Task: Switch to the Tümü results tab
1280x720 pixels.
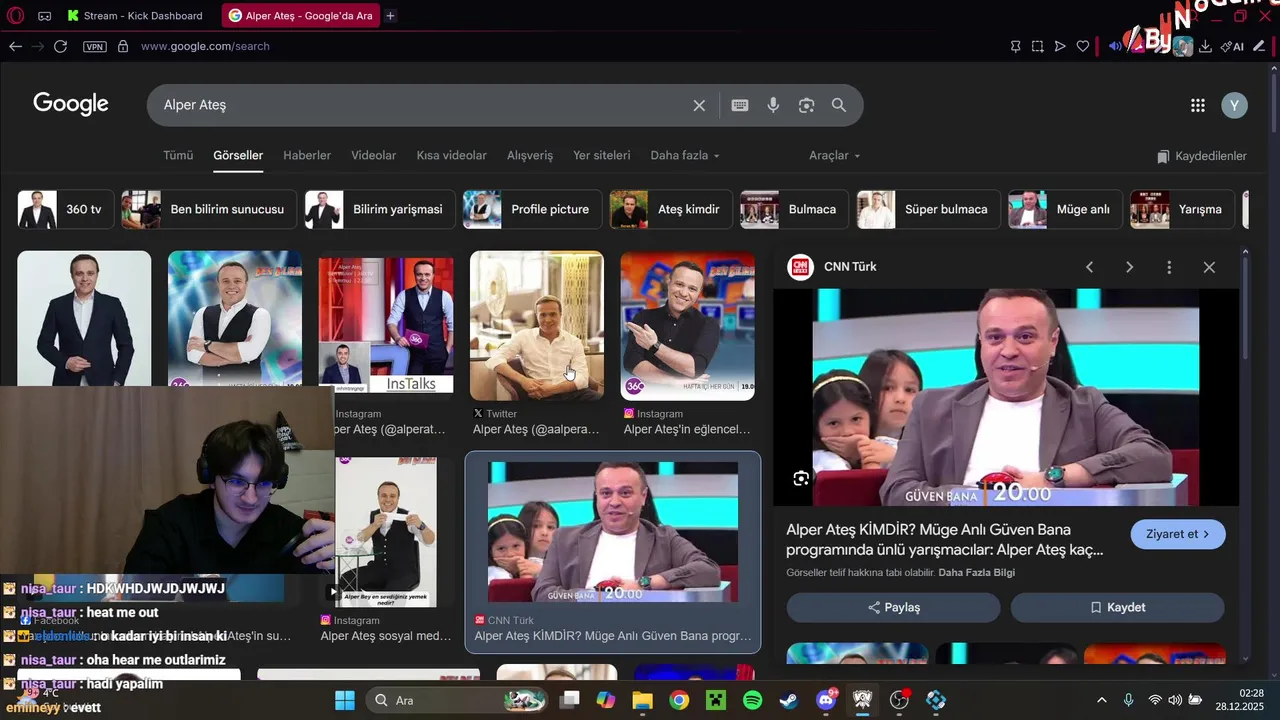Action: pyautogui.click(x=178, y=155)
